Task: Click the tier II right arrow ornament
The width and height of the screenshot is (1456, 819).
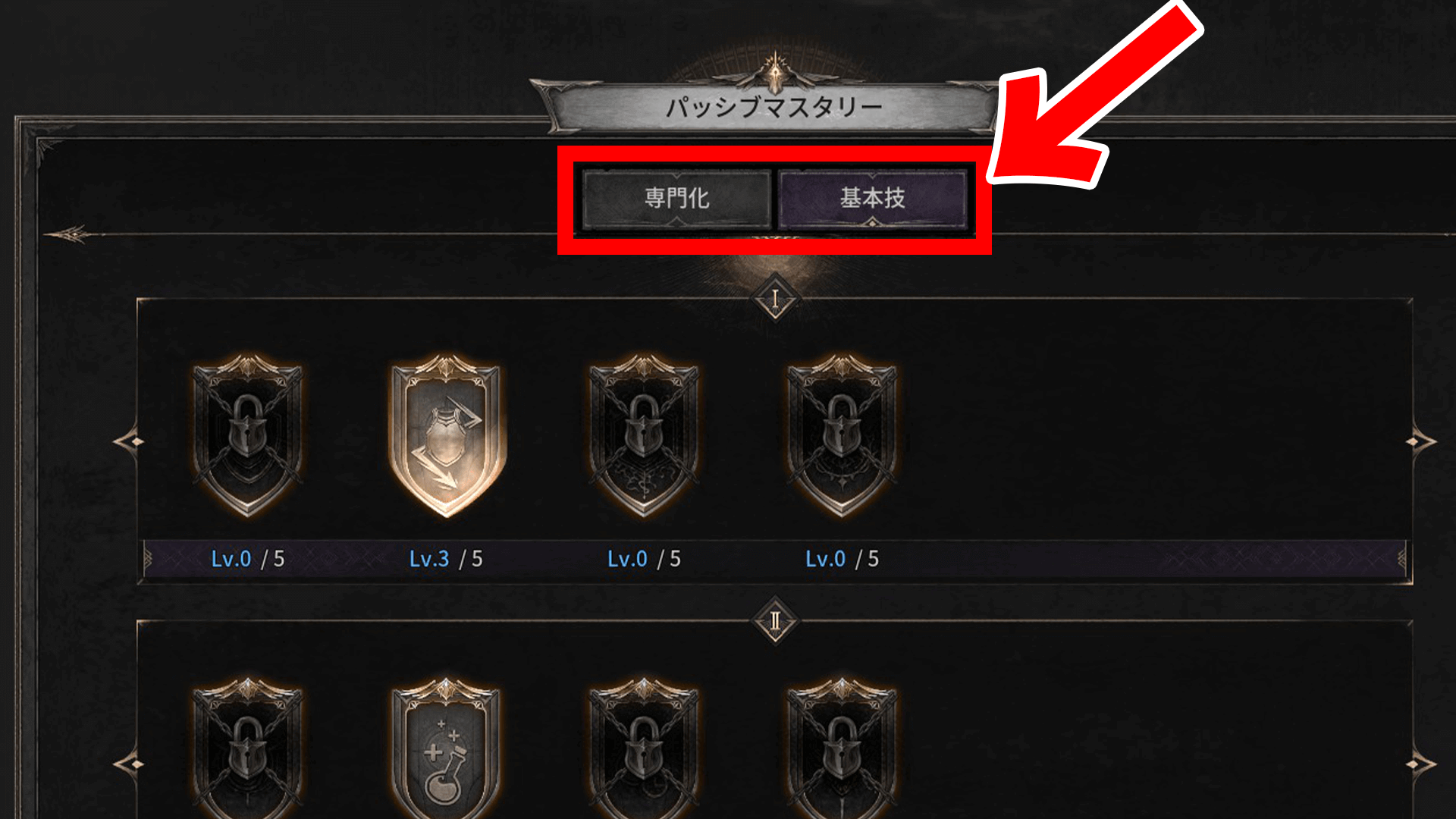Action: pos(1420,764)
